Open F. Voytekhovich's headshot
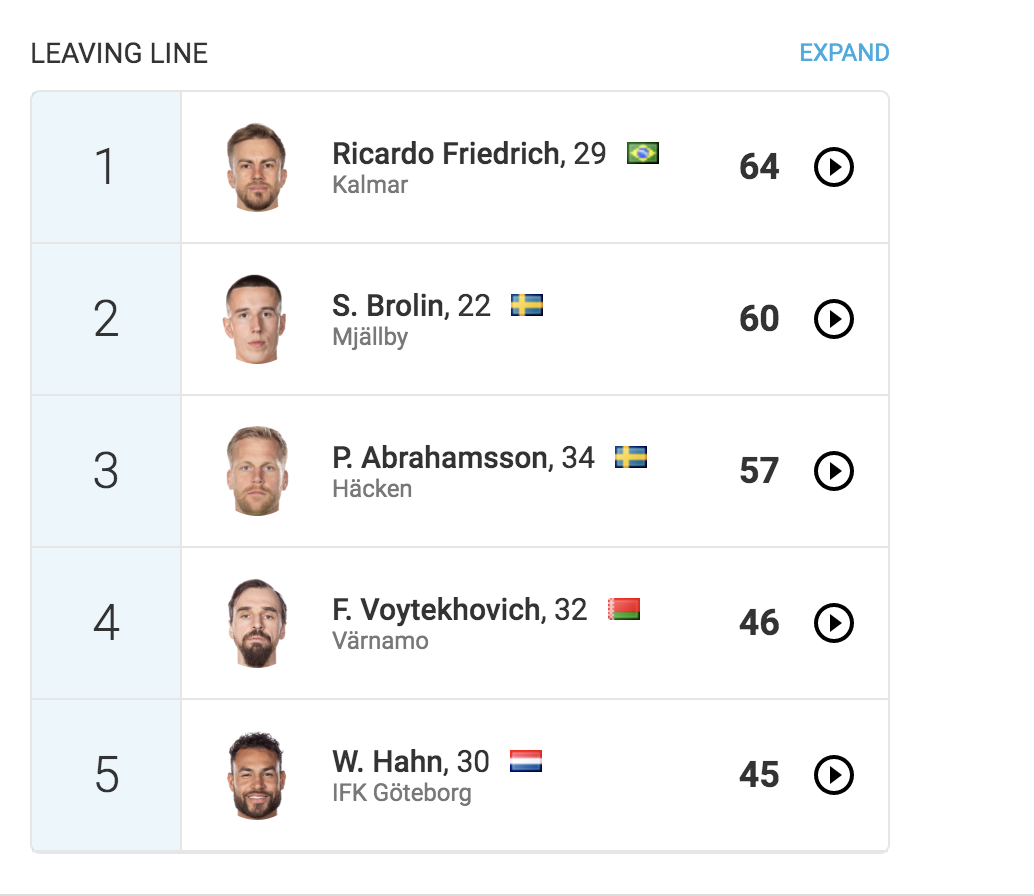This screenshot has height=896, width=1034. point(257,623)
